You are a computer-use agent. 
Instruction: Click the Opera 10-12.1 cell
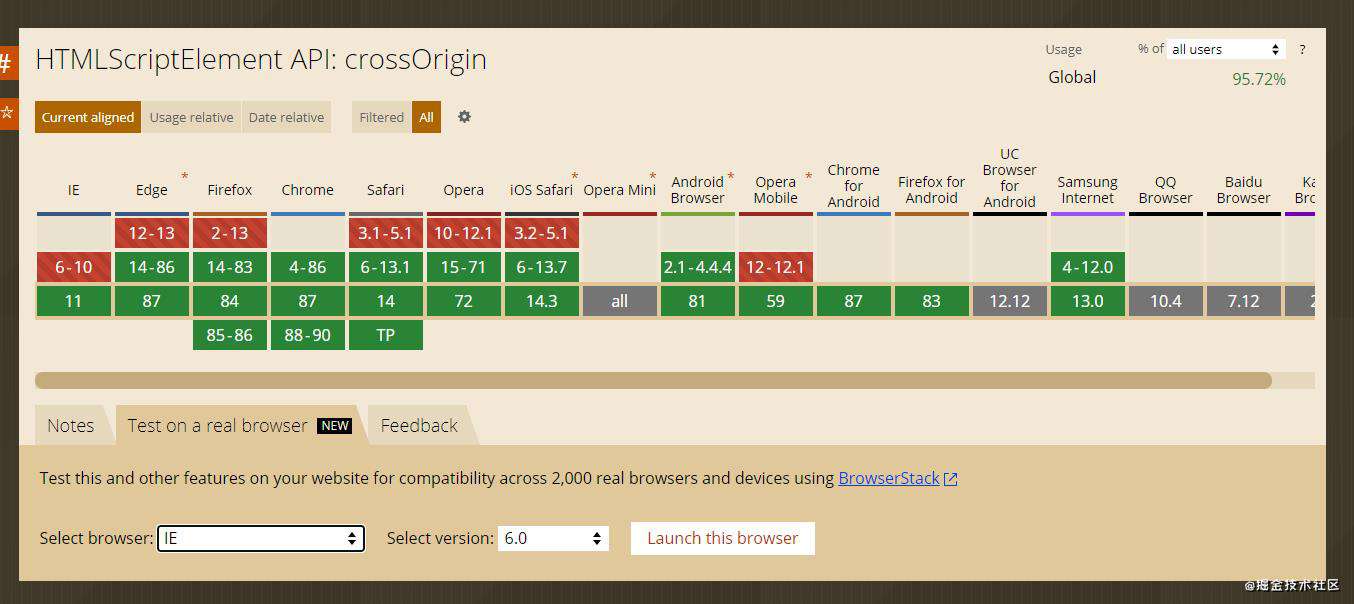click(464, 233)
